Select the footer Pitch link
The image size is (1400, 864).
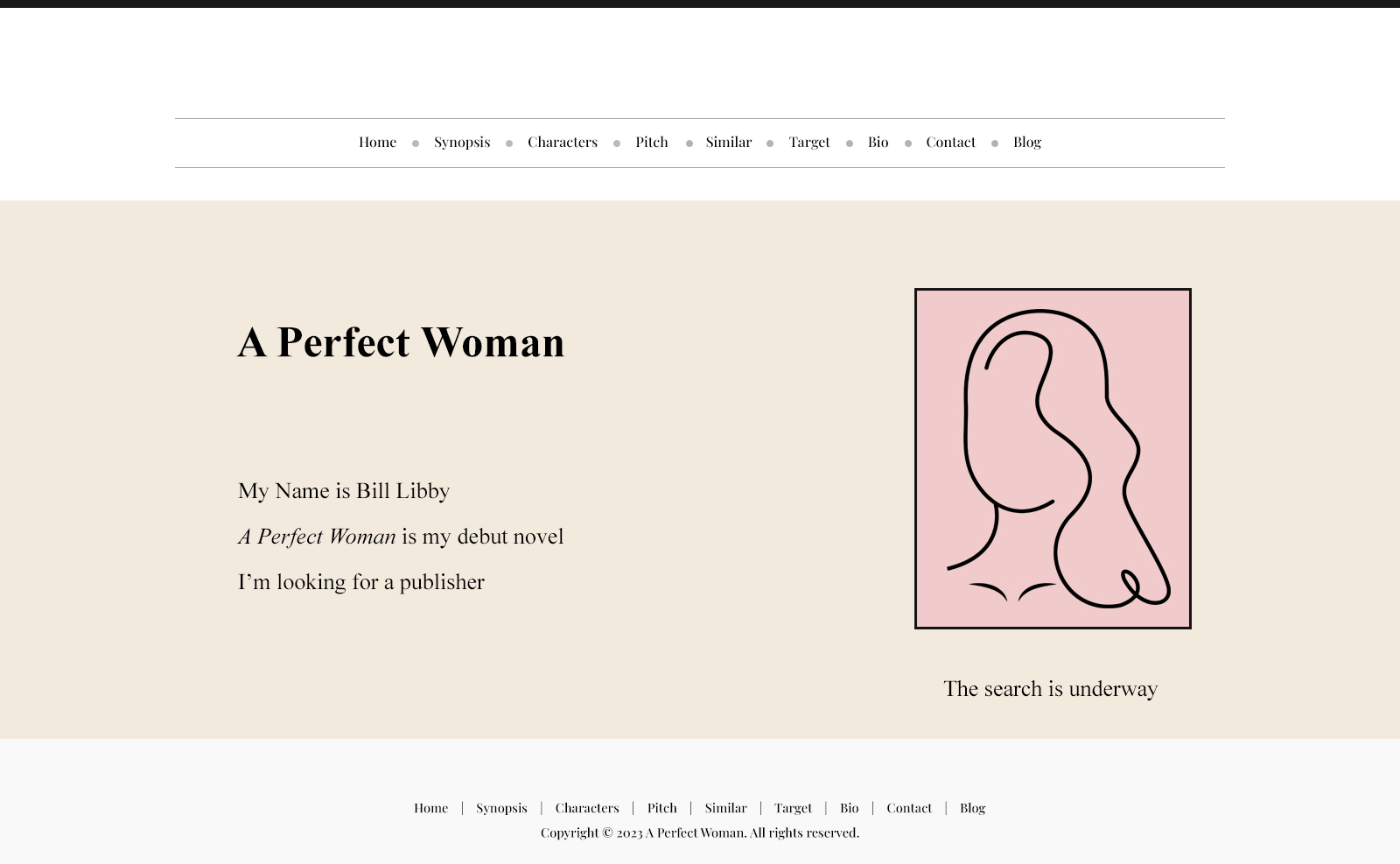click(661, 808)
